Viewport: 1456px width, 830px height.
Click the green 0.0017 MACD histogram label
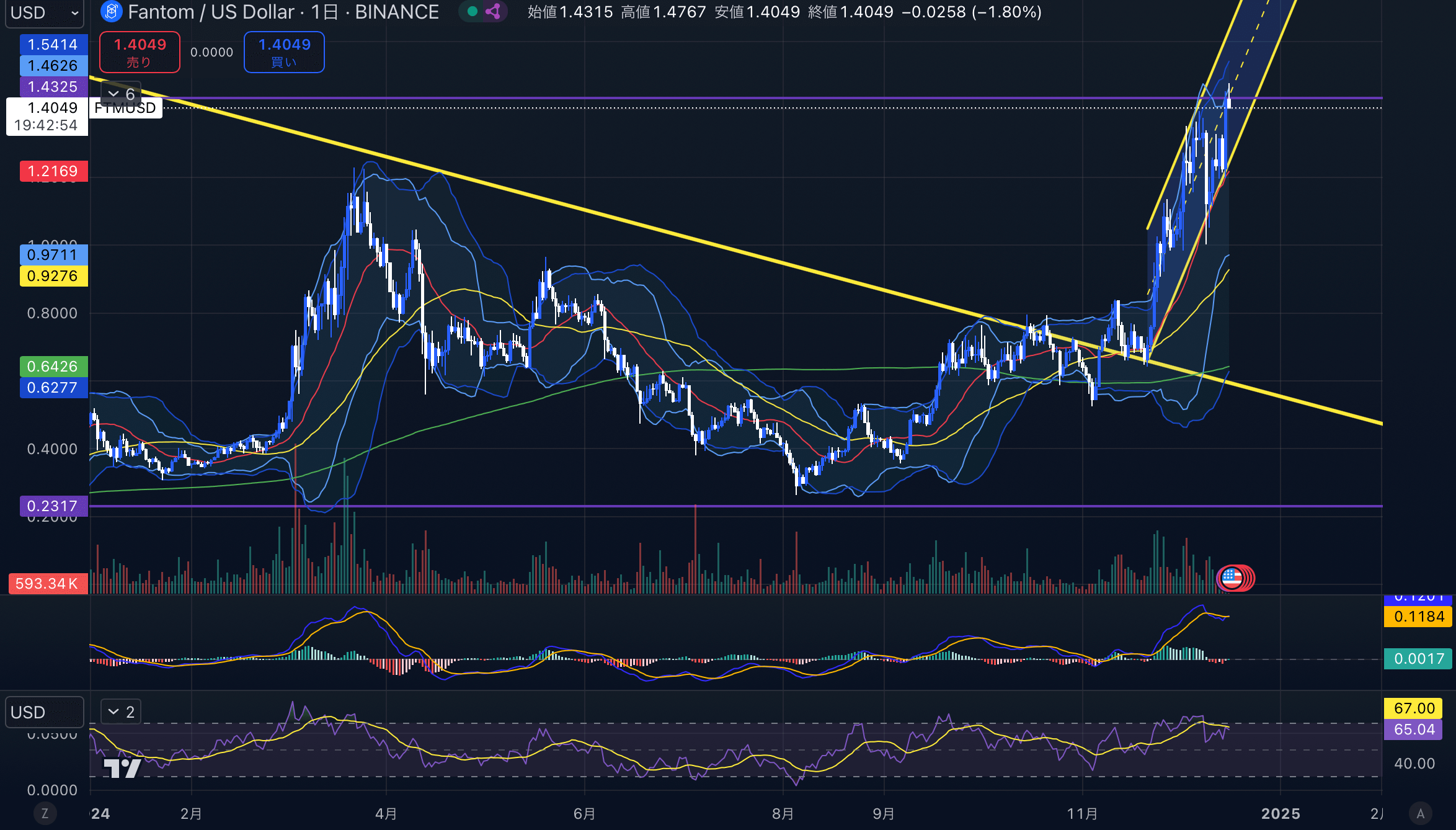click(1419, 659)
